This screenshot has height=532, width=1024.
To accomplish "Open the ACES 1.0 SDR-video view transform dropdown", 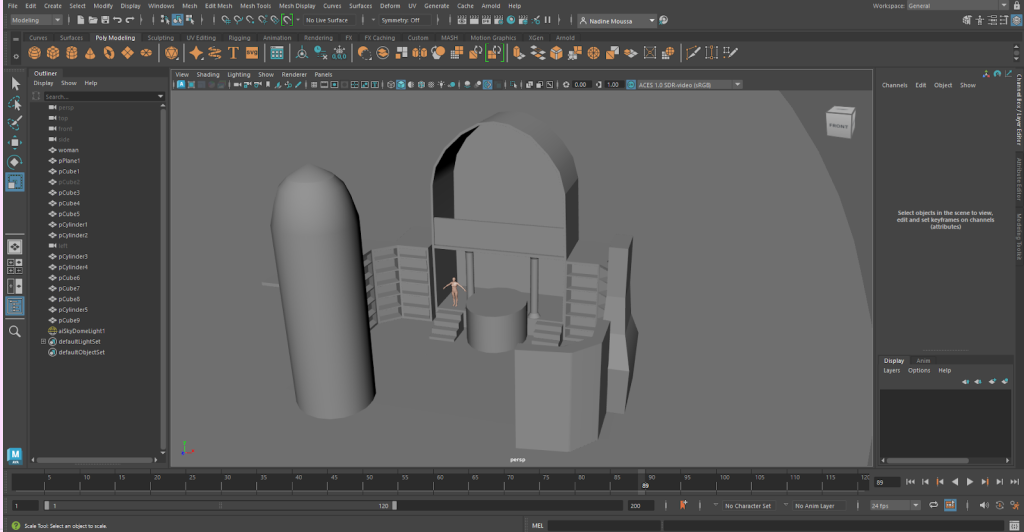I will pos(690,85).
